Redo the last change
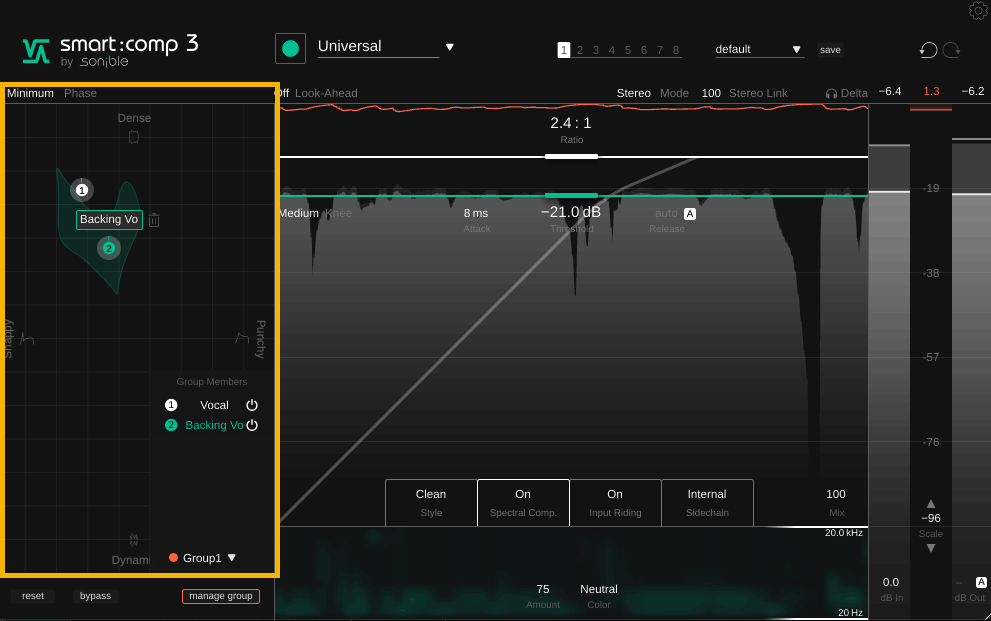This screenshot has width=991, height=621. (951, 49)
